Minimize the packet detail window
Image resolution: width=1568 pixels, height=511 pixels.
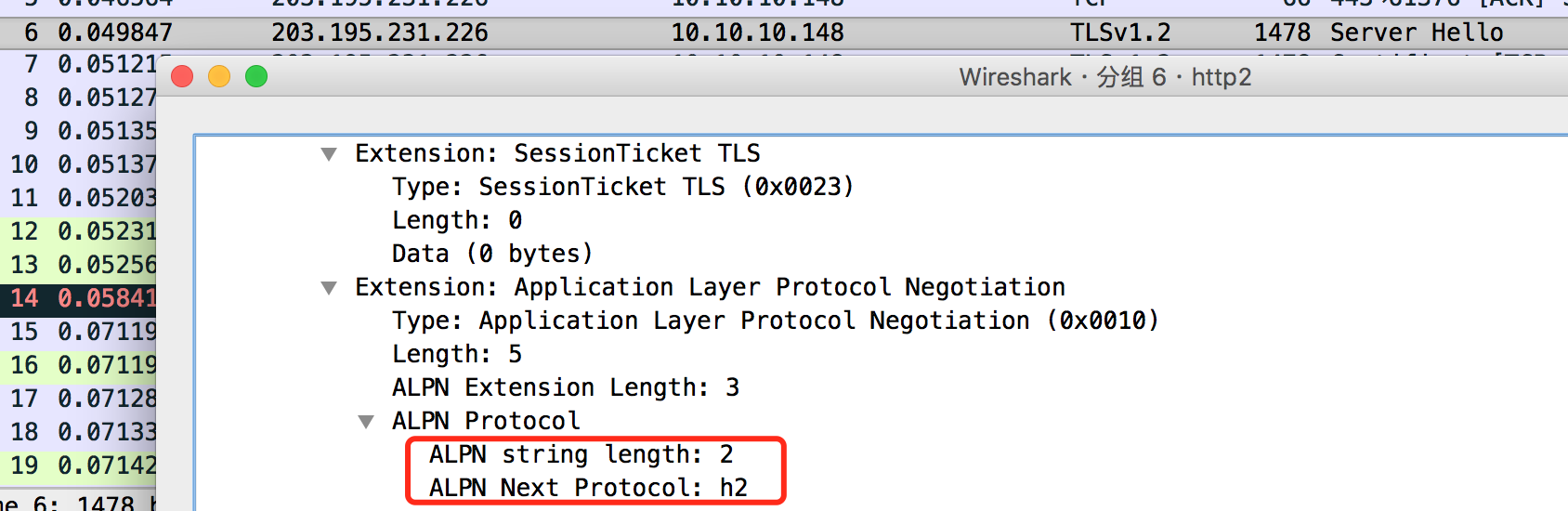pos(219,76)
